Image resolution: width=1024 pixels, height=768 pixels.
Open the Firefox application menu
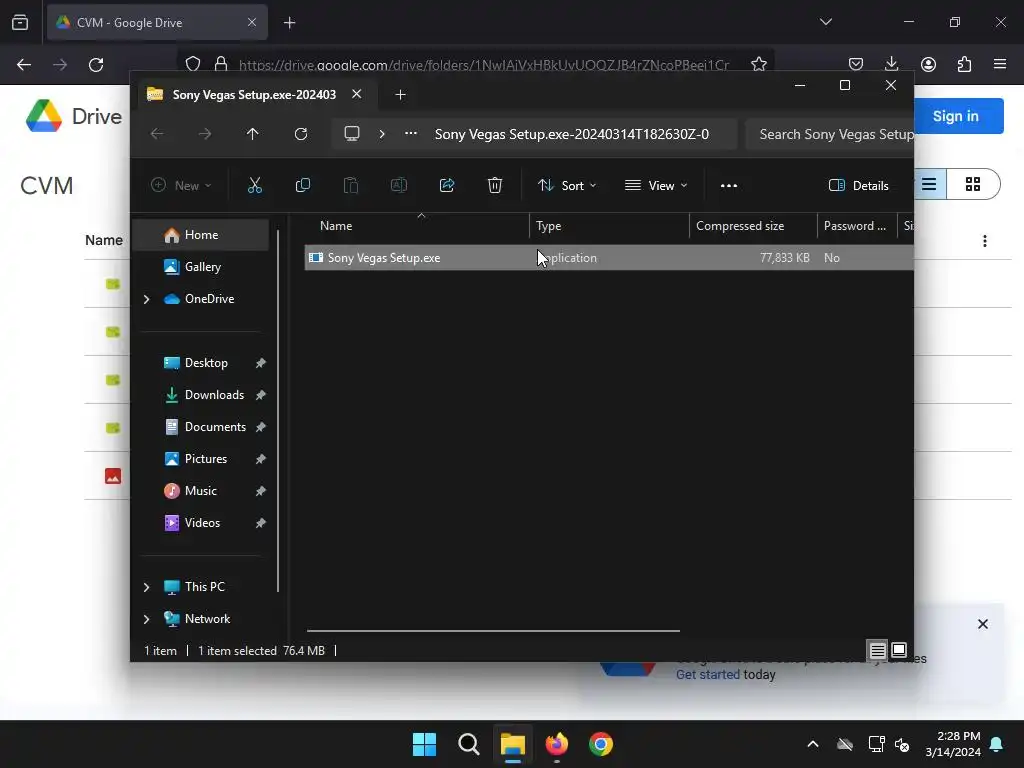(1000, 64)
